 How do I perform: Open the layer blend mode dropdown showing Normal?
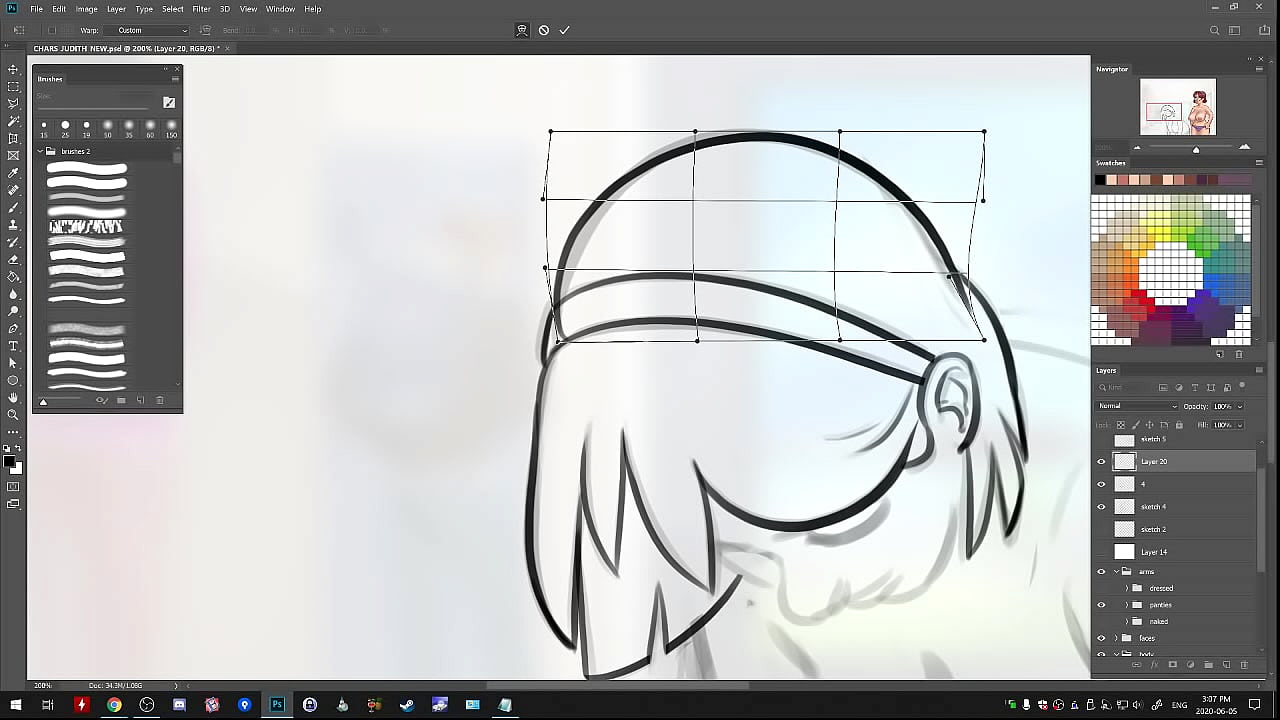pos(1137,406)
